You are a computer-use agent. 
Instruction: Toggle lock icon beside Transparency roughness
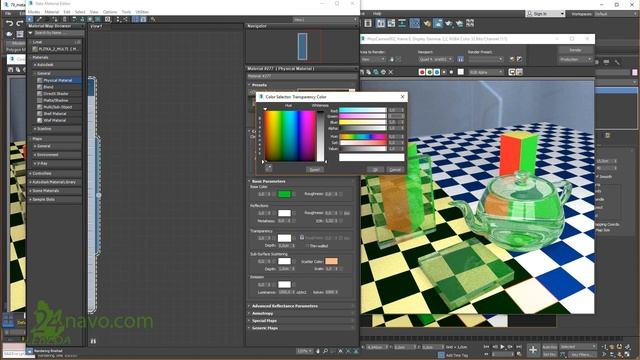tap(302, 238)
